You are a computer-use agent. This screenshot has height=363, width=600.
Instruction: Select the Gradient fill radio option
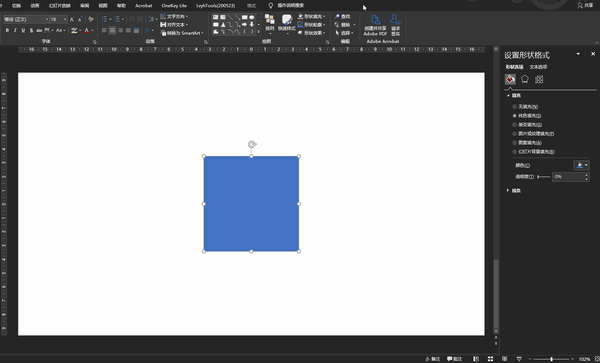[515, 125]
